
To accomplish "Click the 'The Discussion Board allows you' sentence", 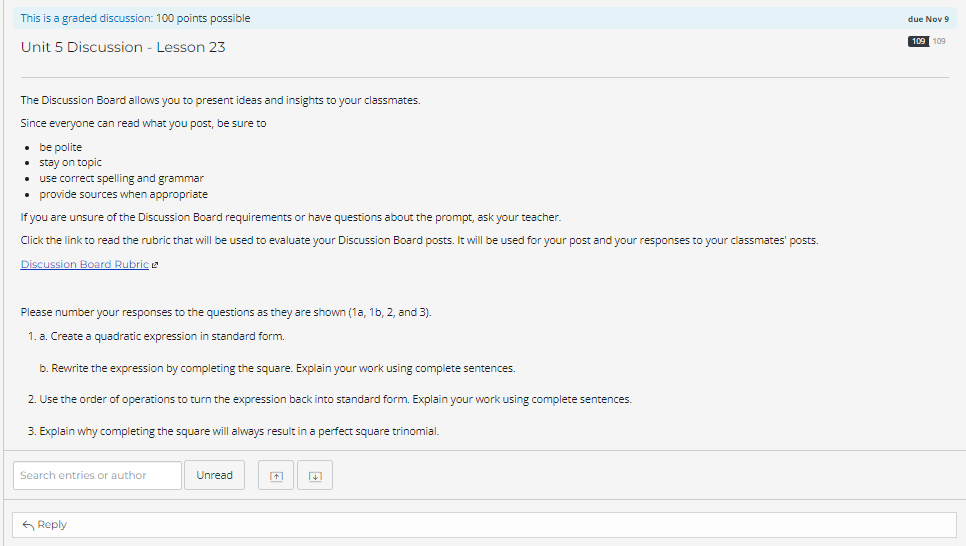I will (x=221, y=100).
